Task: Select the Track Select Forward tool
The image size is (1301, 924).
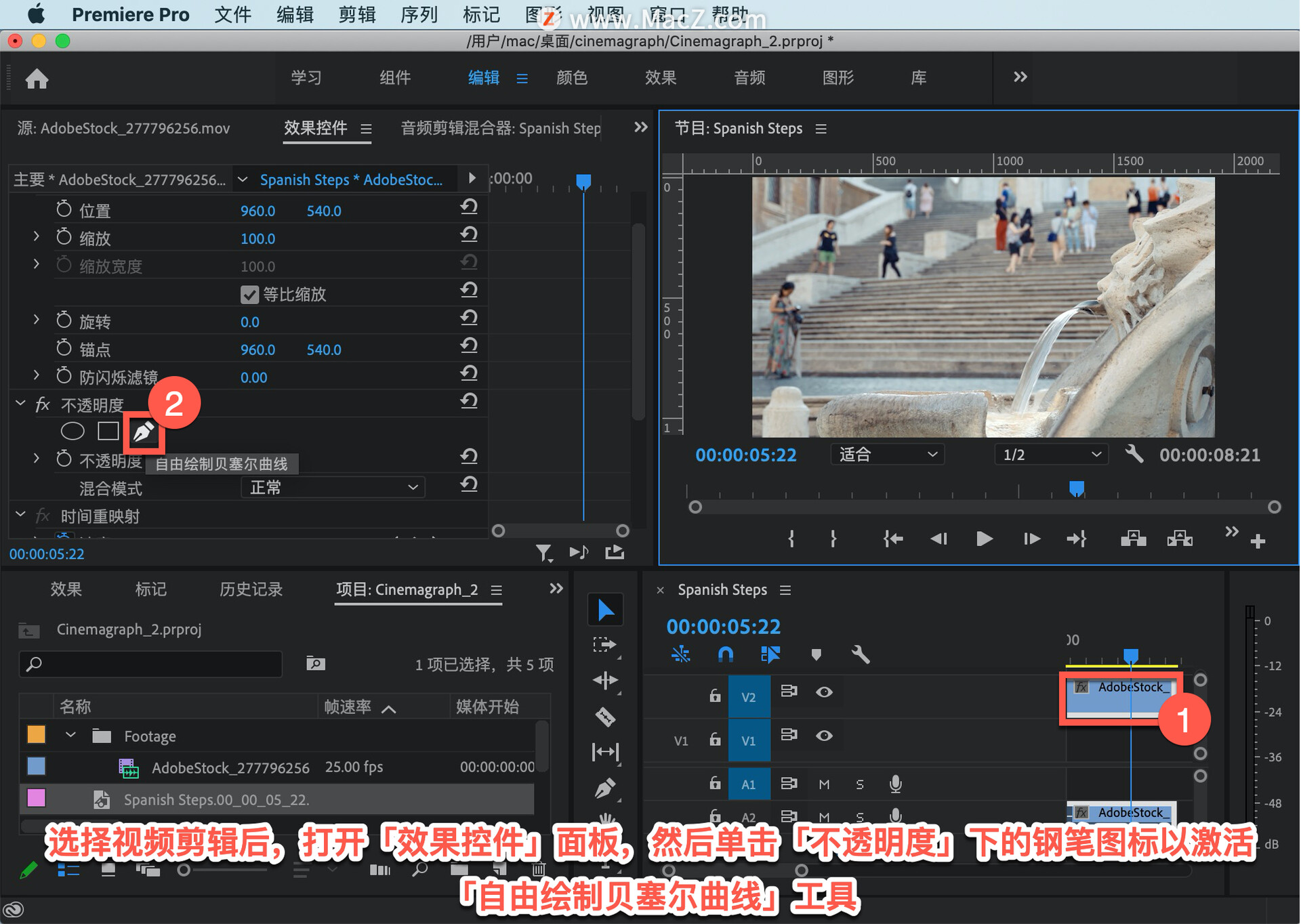Action: (x=604, y=646)
